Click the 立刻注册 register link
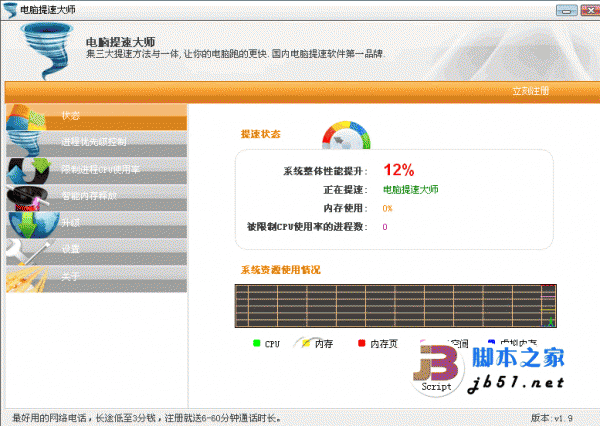Viewport: 600px width, 426px height. pos(530,91)
